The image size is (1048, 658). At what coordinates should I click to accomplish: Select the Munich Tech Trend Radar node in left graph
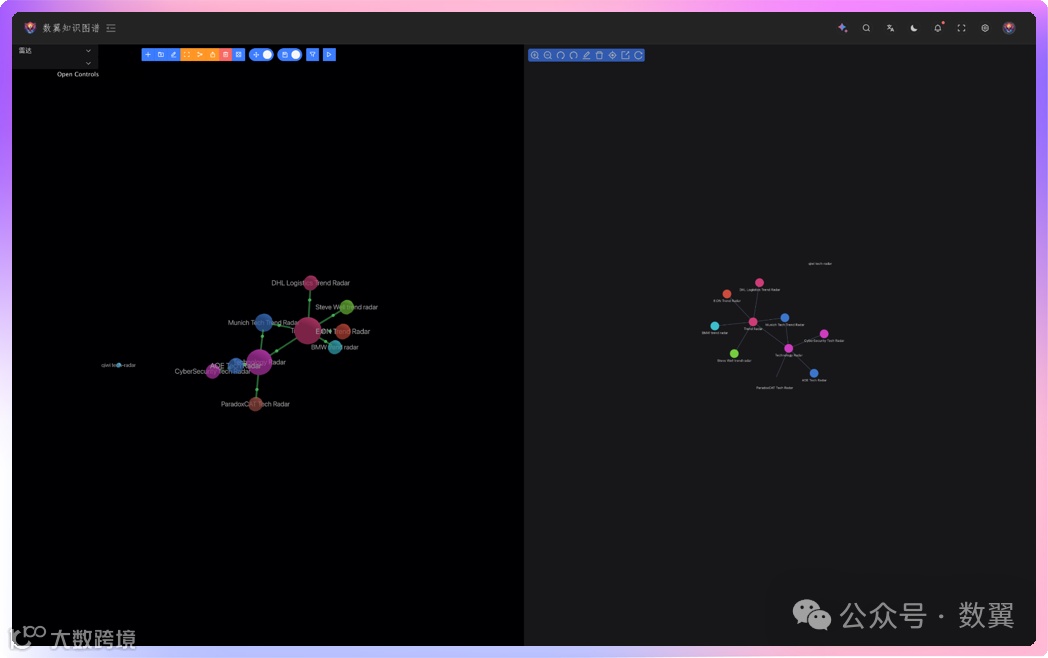pos(264,322)
